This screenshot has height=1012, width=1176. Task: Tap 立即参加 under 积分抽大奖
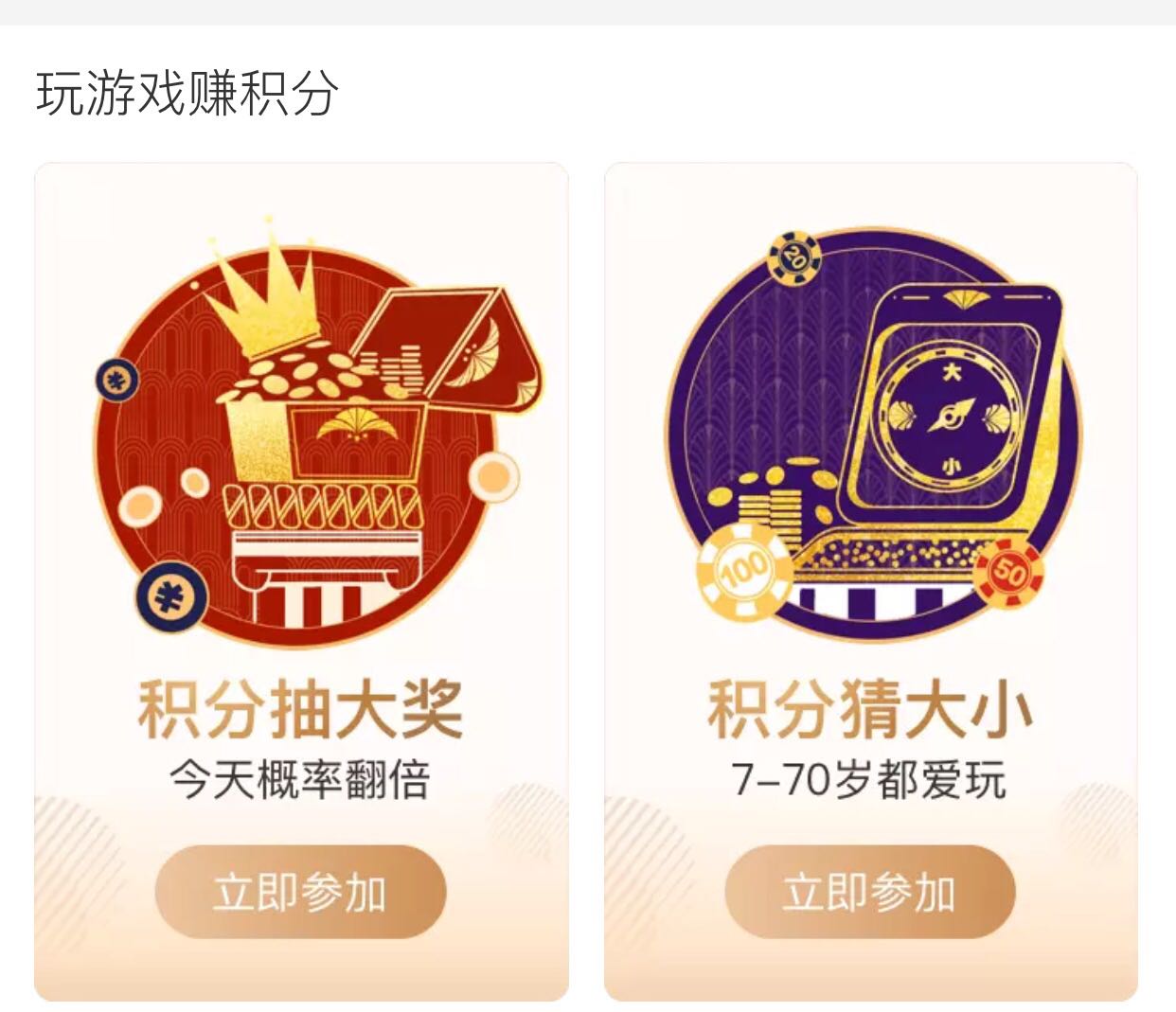pos(300,892)
